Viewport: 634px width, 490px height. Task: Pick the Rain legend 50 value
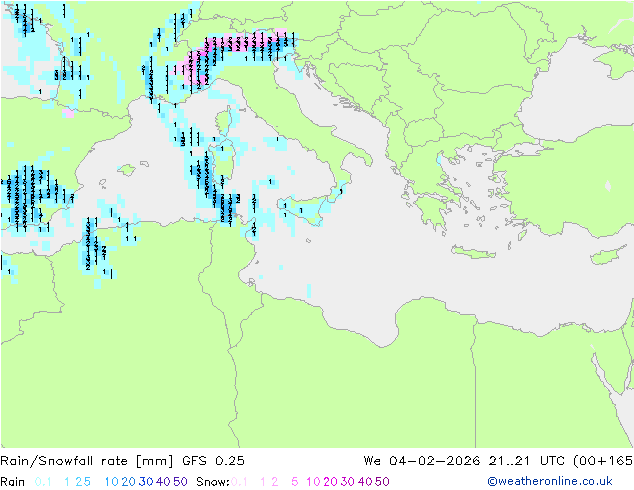point(180,482)
